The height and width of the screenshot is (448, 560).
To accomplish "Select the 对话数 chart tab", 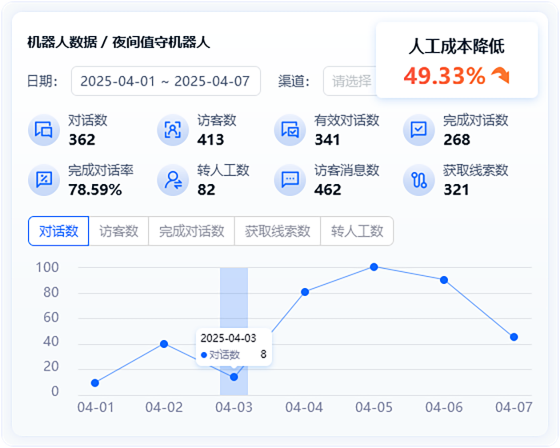I will 59,231.
